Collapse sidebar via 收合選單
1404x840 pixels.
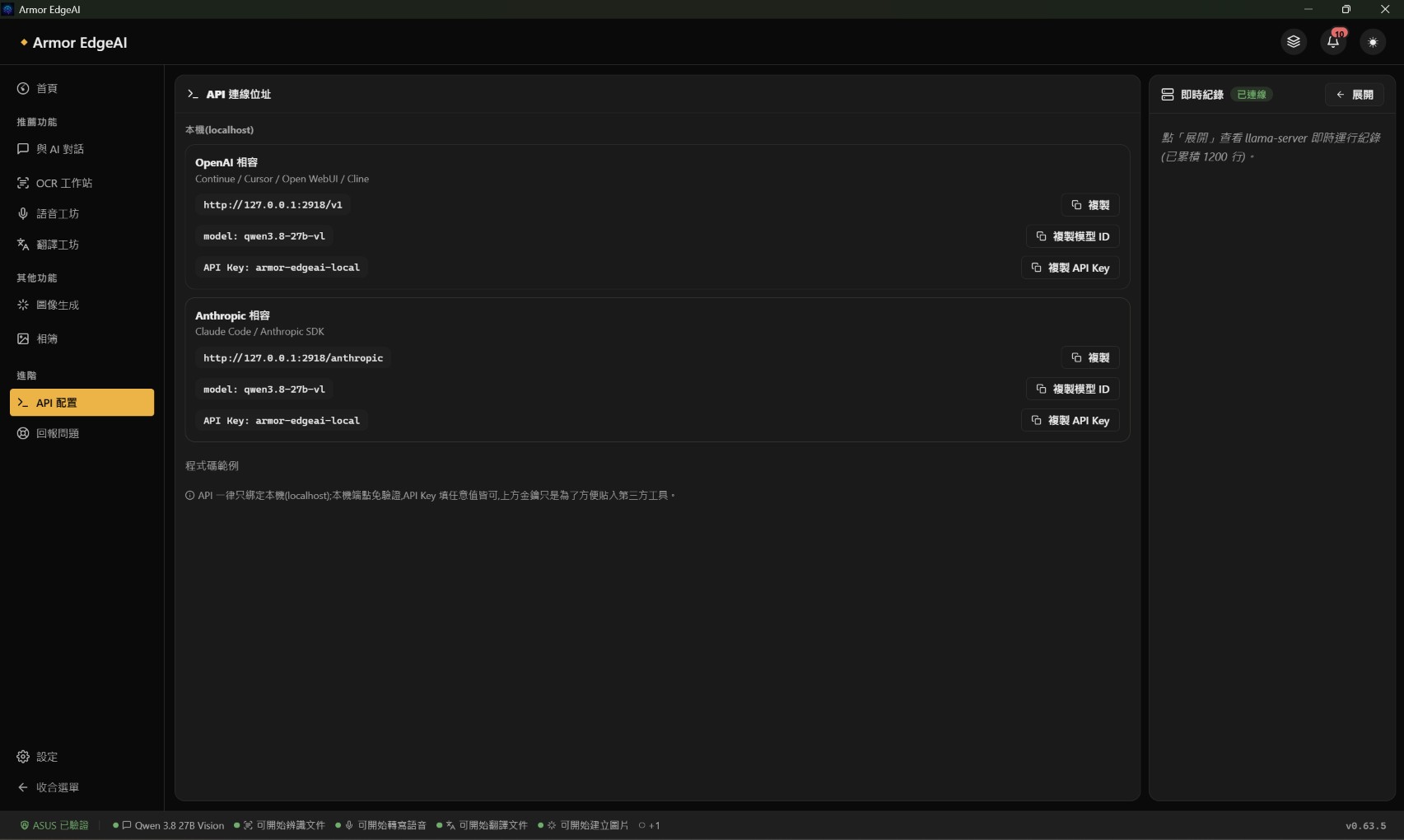click(x=82, y=787)
